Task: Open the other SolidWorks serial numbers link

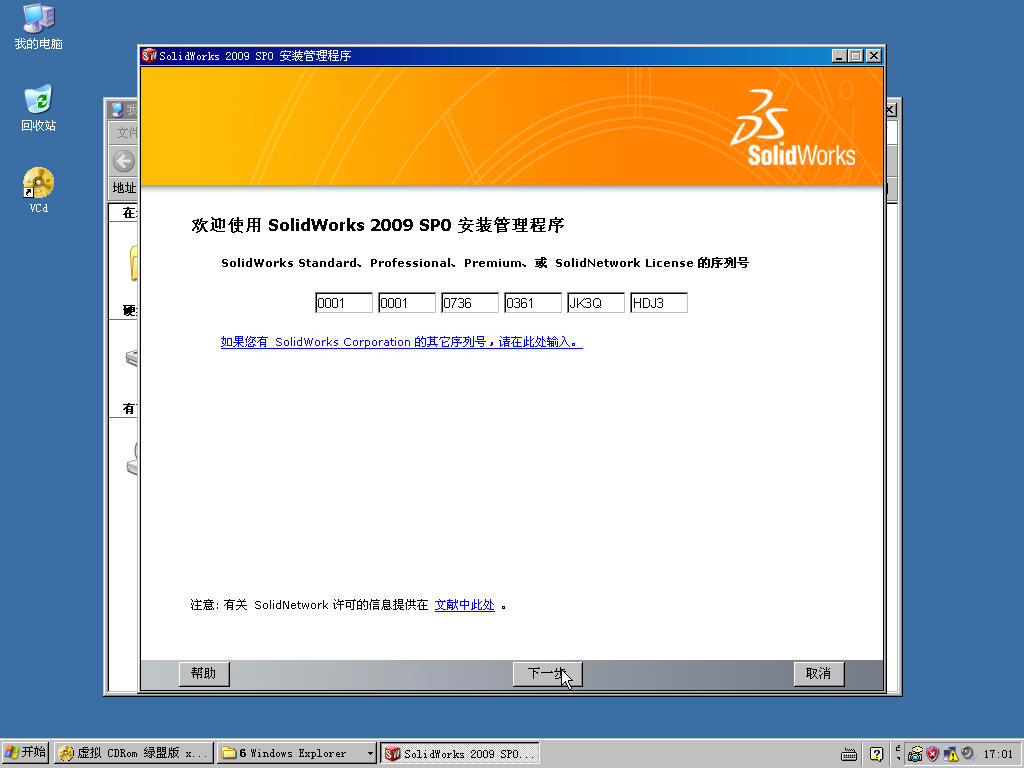Action: tap(401, 342)
